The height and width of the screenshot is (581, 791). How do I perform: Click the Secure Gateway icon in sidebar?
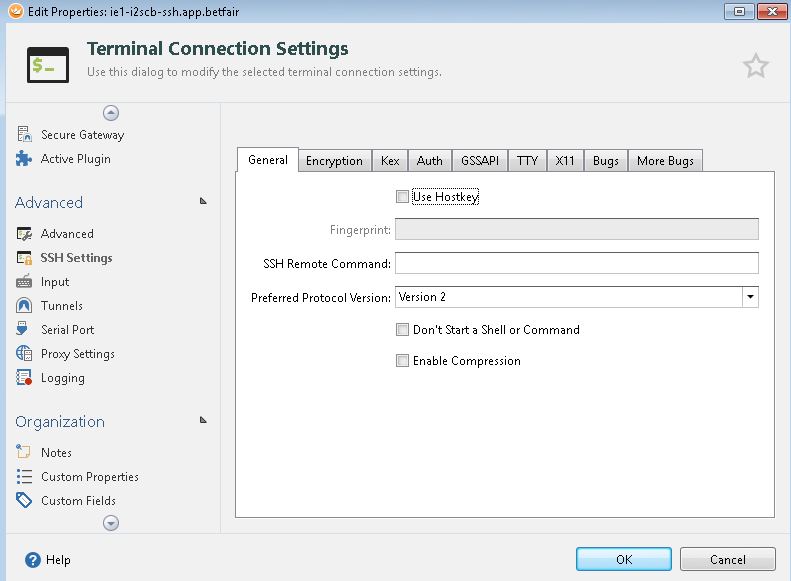click(x=24, y=134)
